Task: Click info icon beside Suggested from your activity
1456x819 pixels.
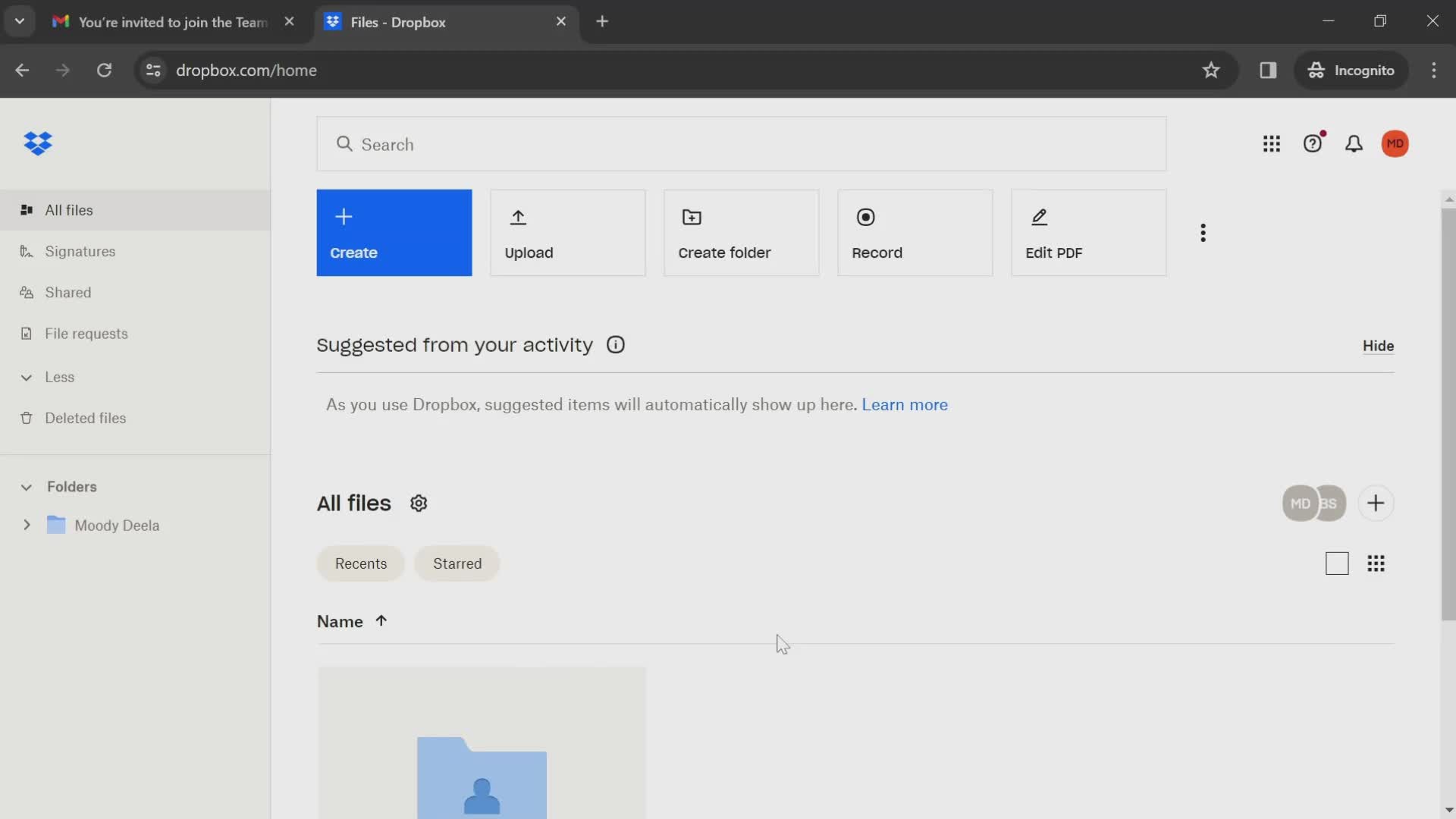Action: coord(616,345)
